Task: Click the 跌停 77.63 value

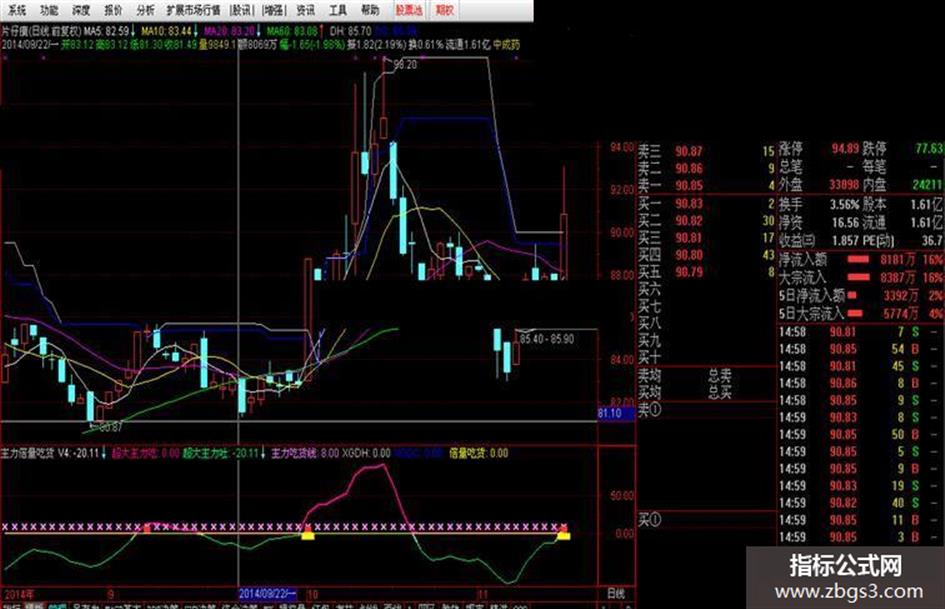Action: 929,148
